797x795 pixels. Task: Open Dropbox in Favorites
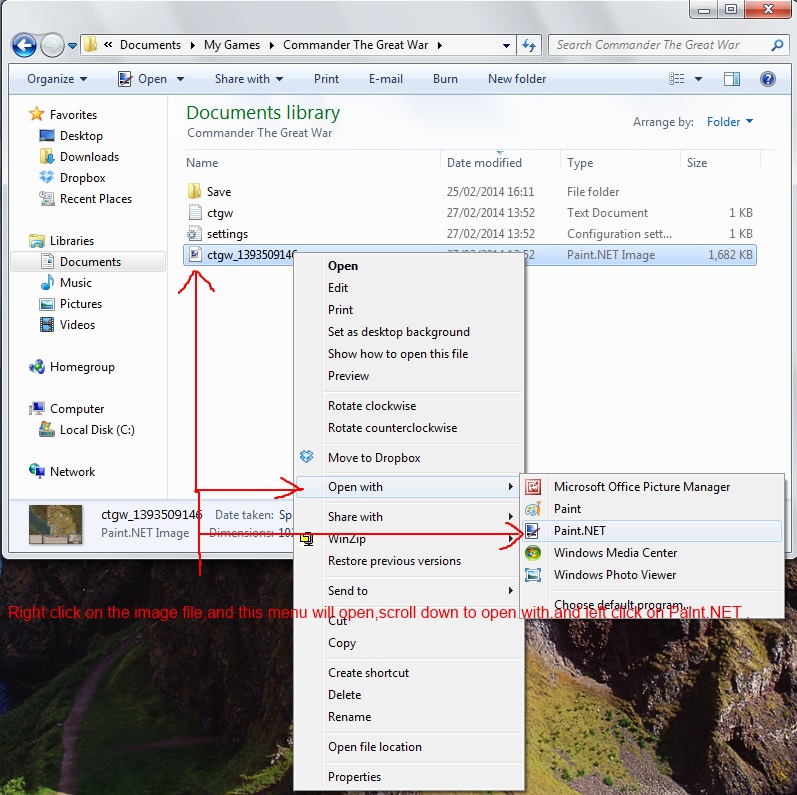pos(82,178)
